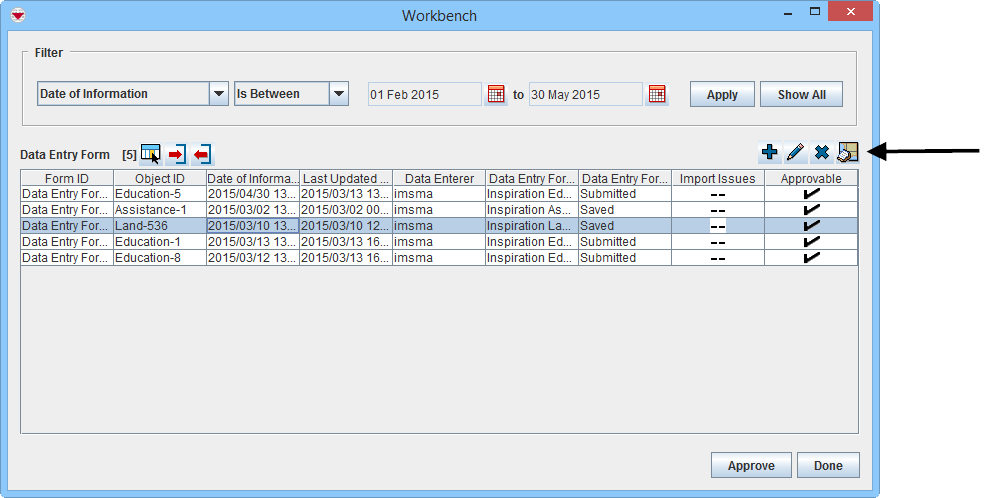Screen dimensions: 988x498
Task: Click the rightmost icon beside the delete X
Action: pos(847,152)
